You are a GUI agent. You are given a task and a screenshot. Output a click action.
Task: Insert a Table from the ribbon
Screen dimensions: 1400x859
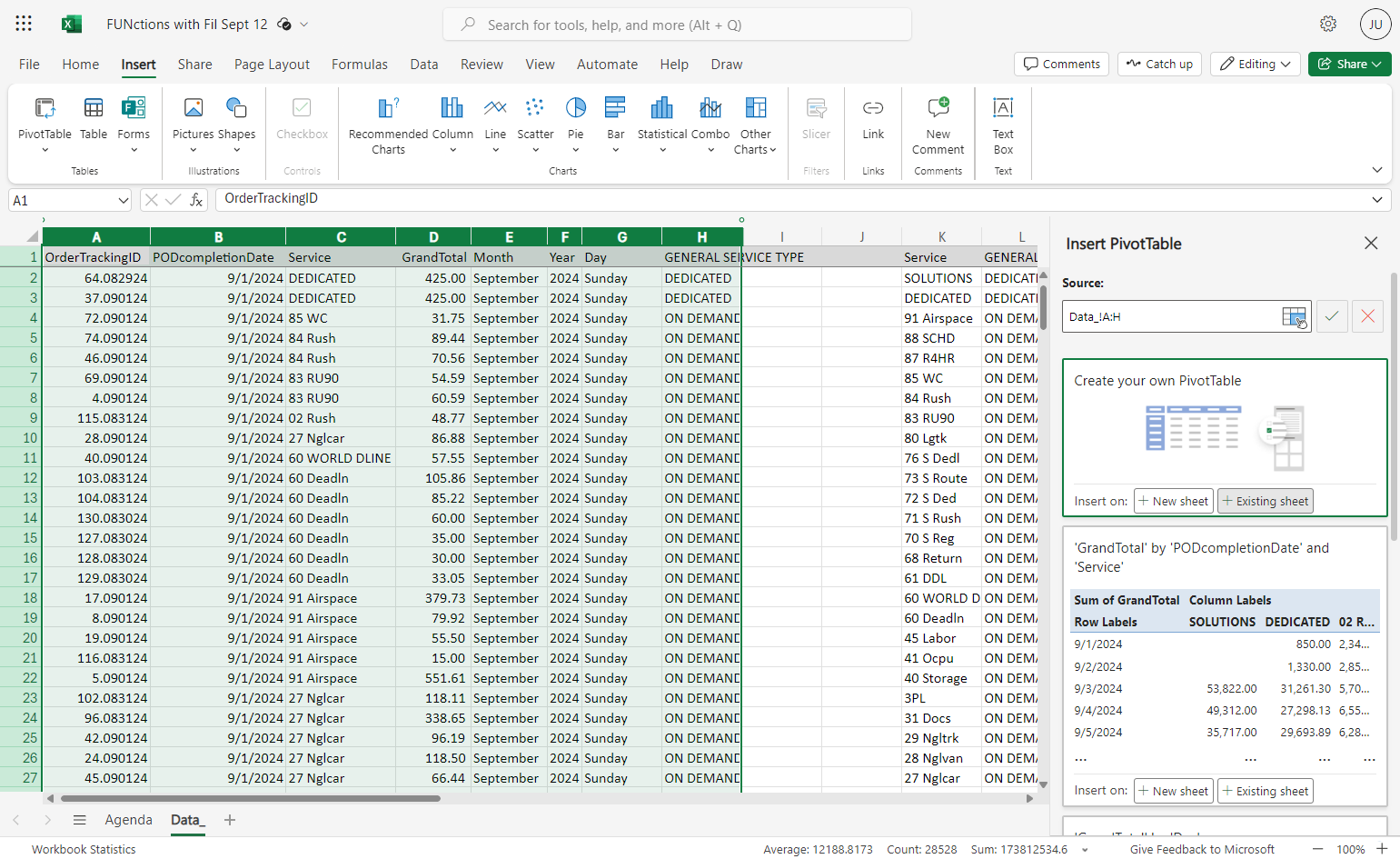[x=94, y=119]
